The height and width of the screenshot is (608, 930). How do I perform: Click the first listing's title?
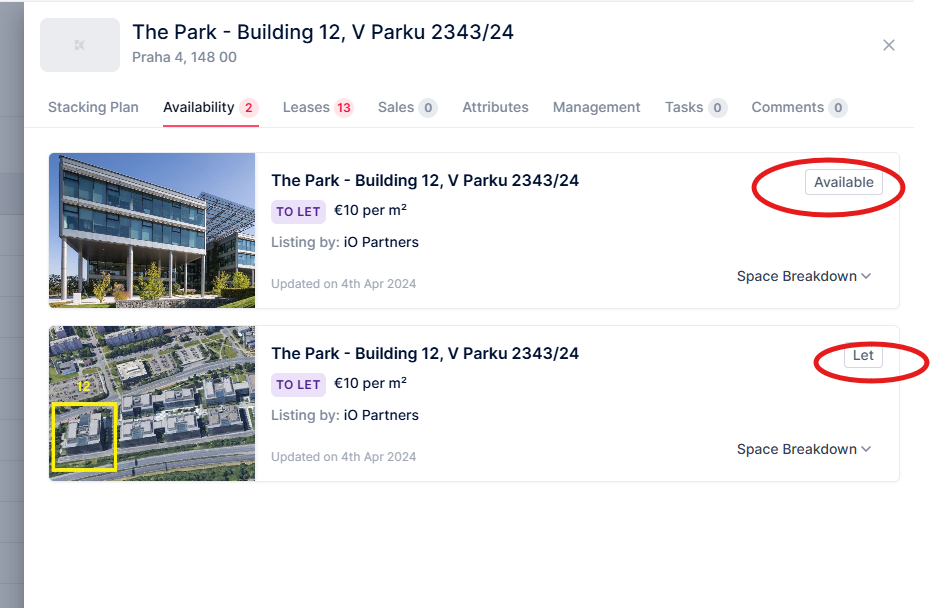click(x=425, y=181)
